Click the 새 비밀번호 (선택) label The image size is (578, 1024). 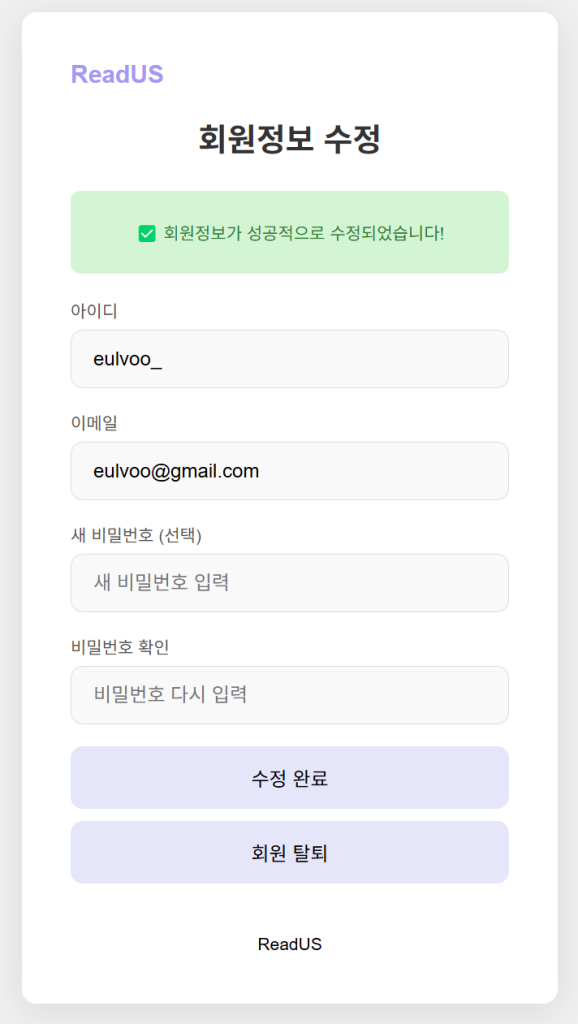[136, 536]
